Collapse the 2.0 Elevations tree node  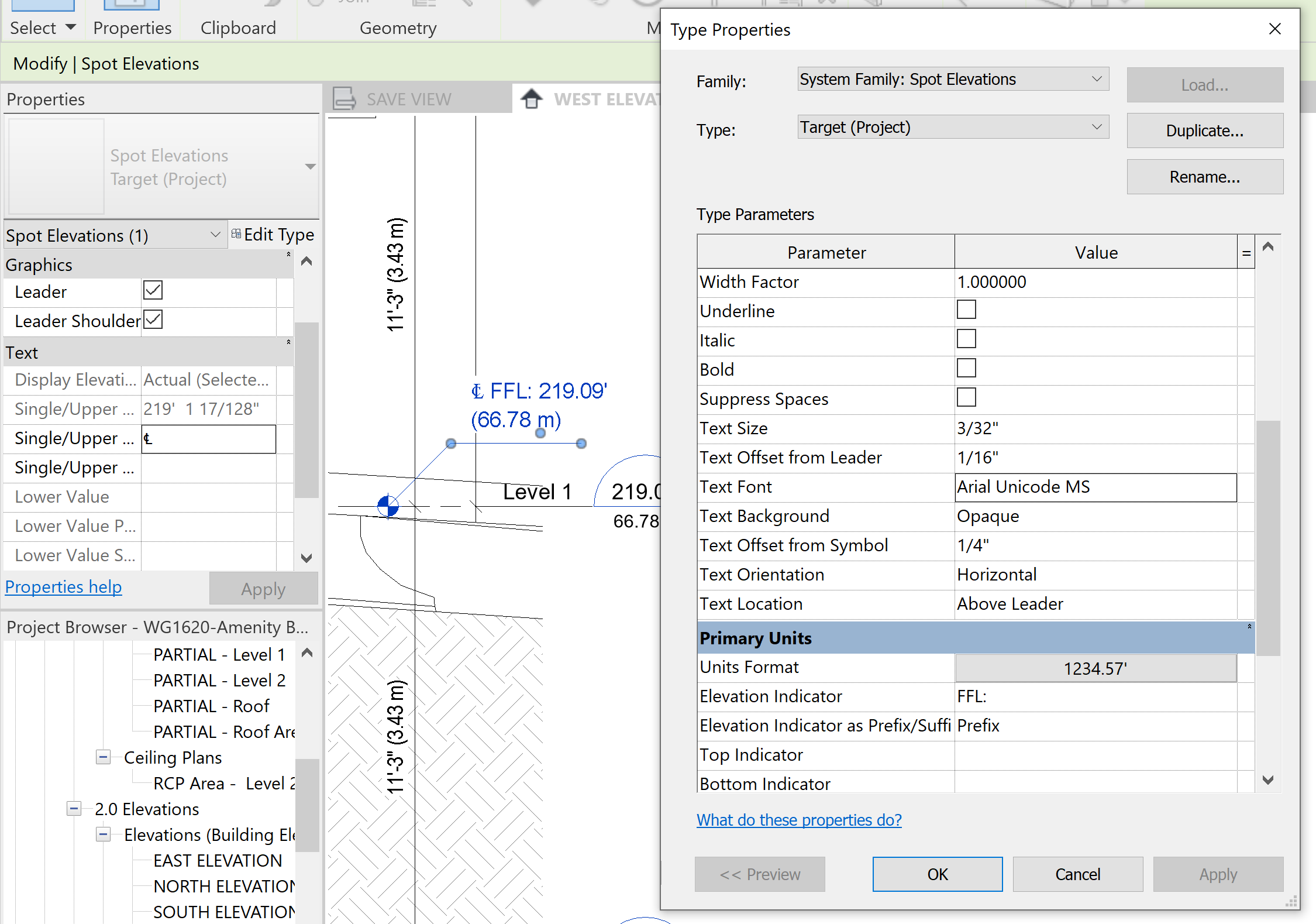click(74, 809)
